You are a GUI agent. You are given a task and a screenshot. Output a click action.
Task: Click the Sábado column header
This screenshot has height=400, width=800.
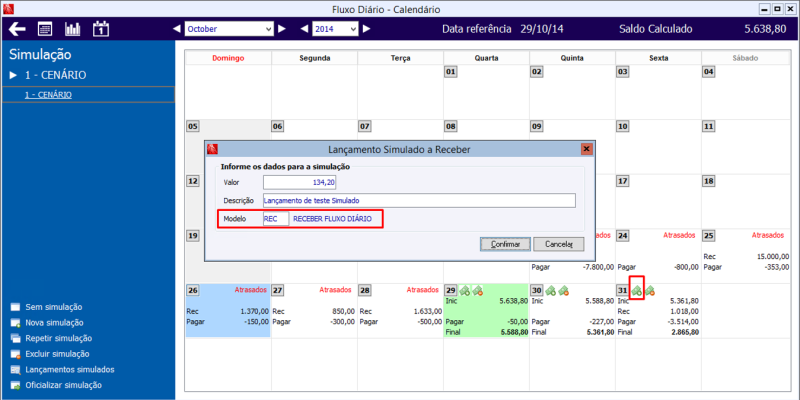pyautogui.click(x=745, y=58)
